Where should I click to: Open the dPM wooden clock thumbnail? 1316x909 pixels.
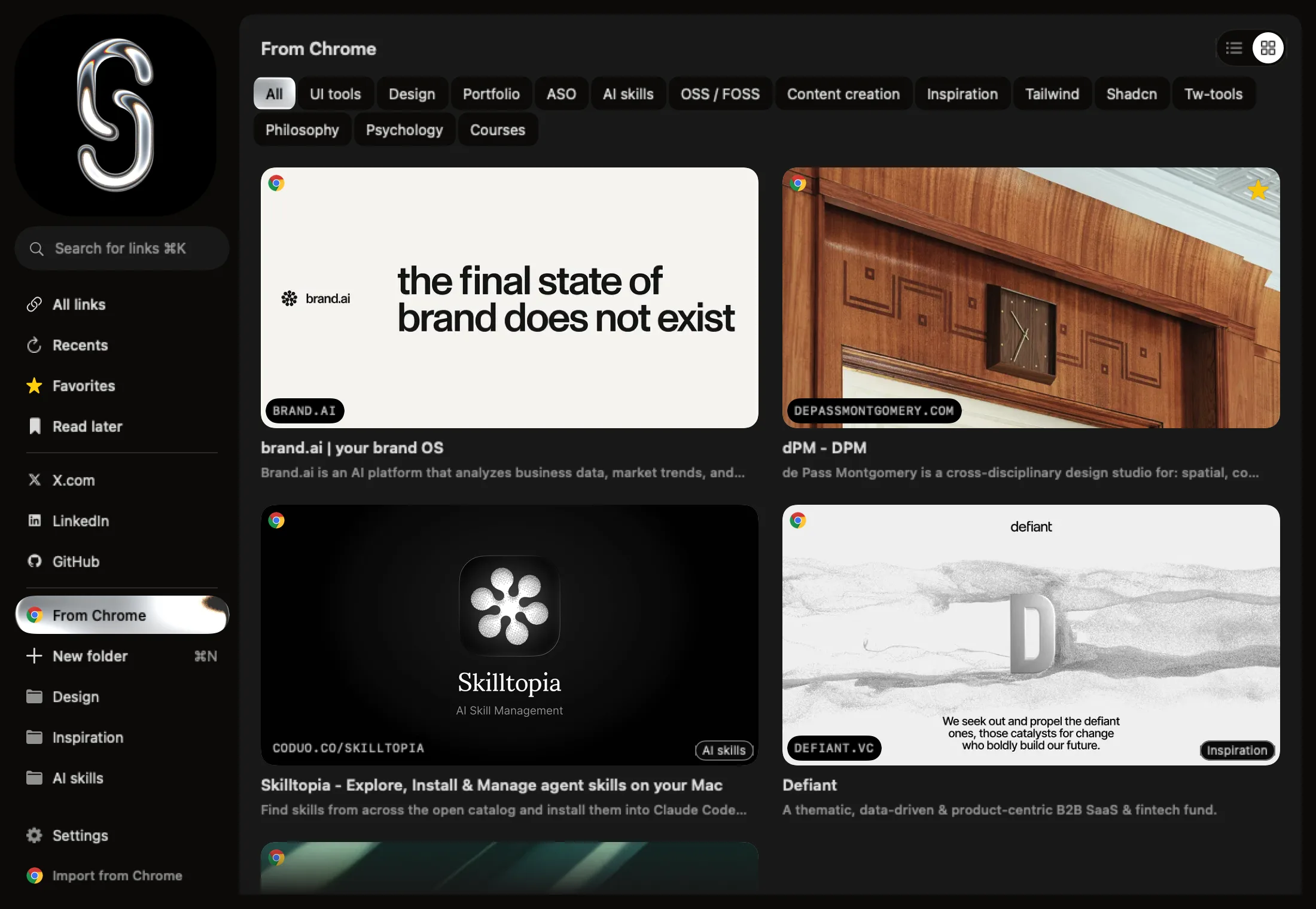click(x=1031, y=298)
